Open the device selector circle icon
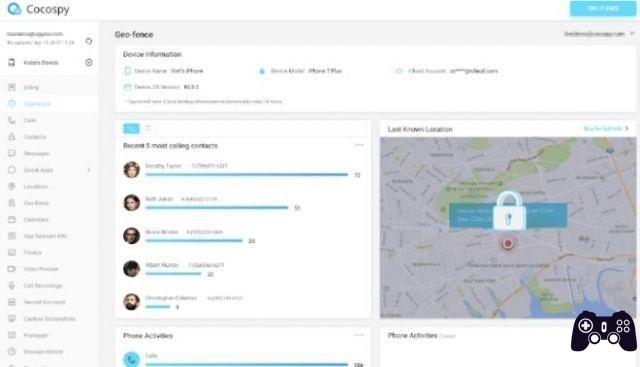This screenshot has height=367, width=640. click(x=89, y=62)
